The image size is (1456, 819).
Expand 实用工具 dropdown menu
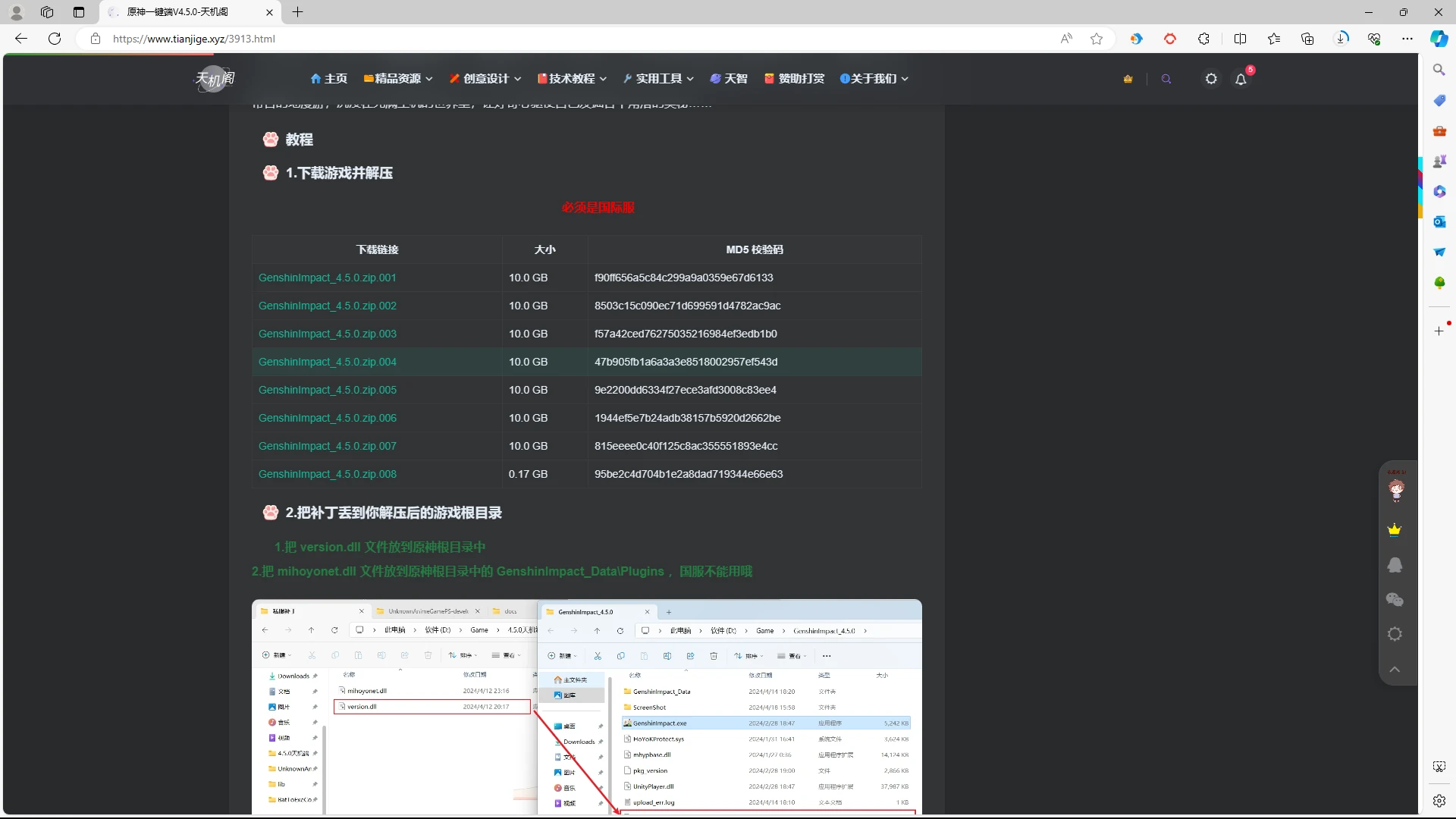658,78
